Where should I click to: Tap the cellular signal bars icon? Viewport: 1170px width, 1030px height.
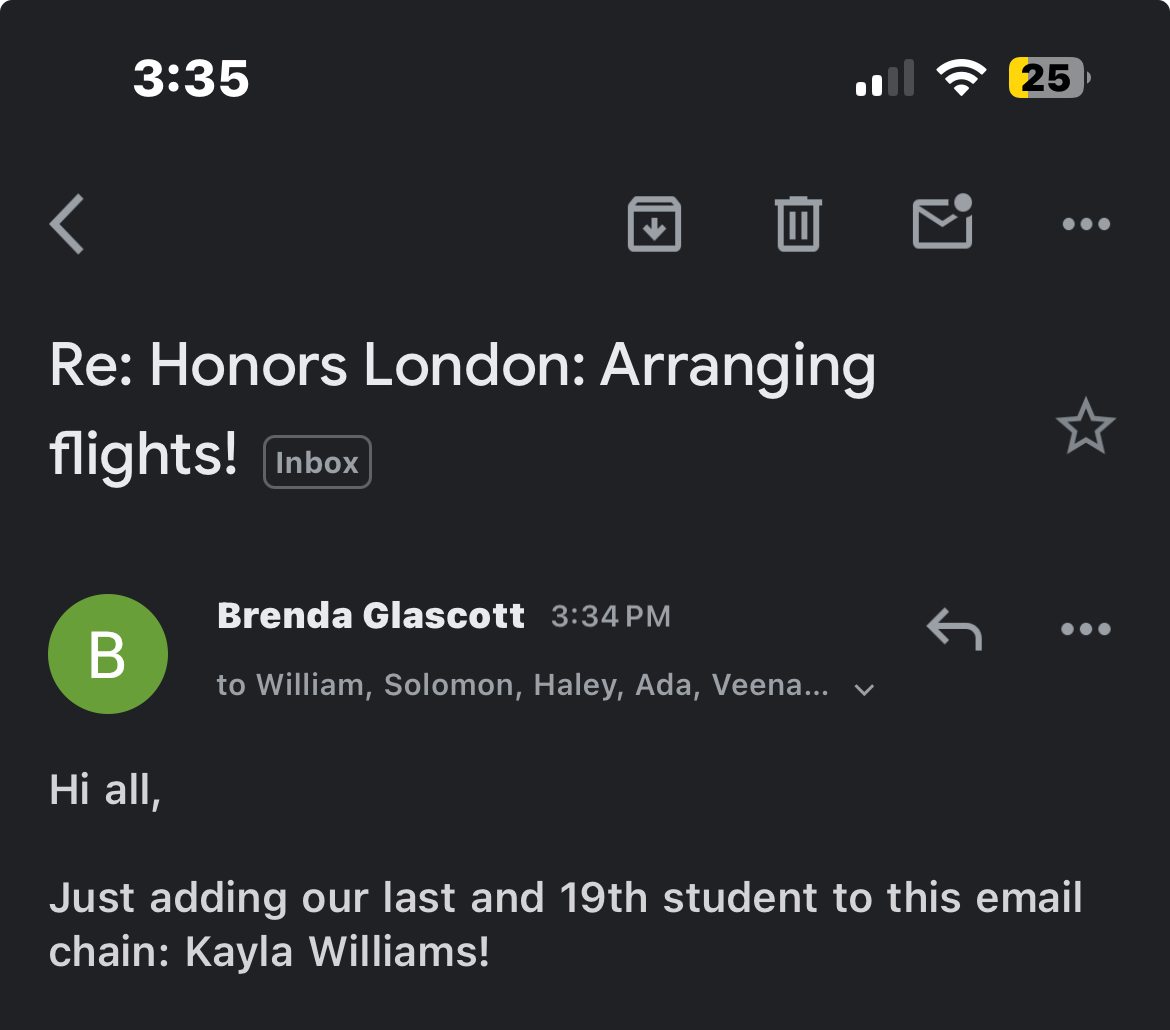[885, 78]
